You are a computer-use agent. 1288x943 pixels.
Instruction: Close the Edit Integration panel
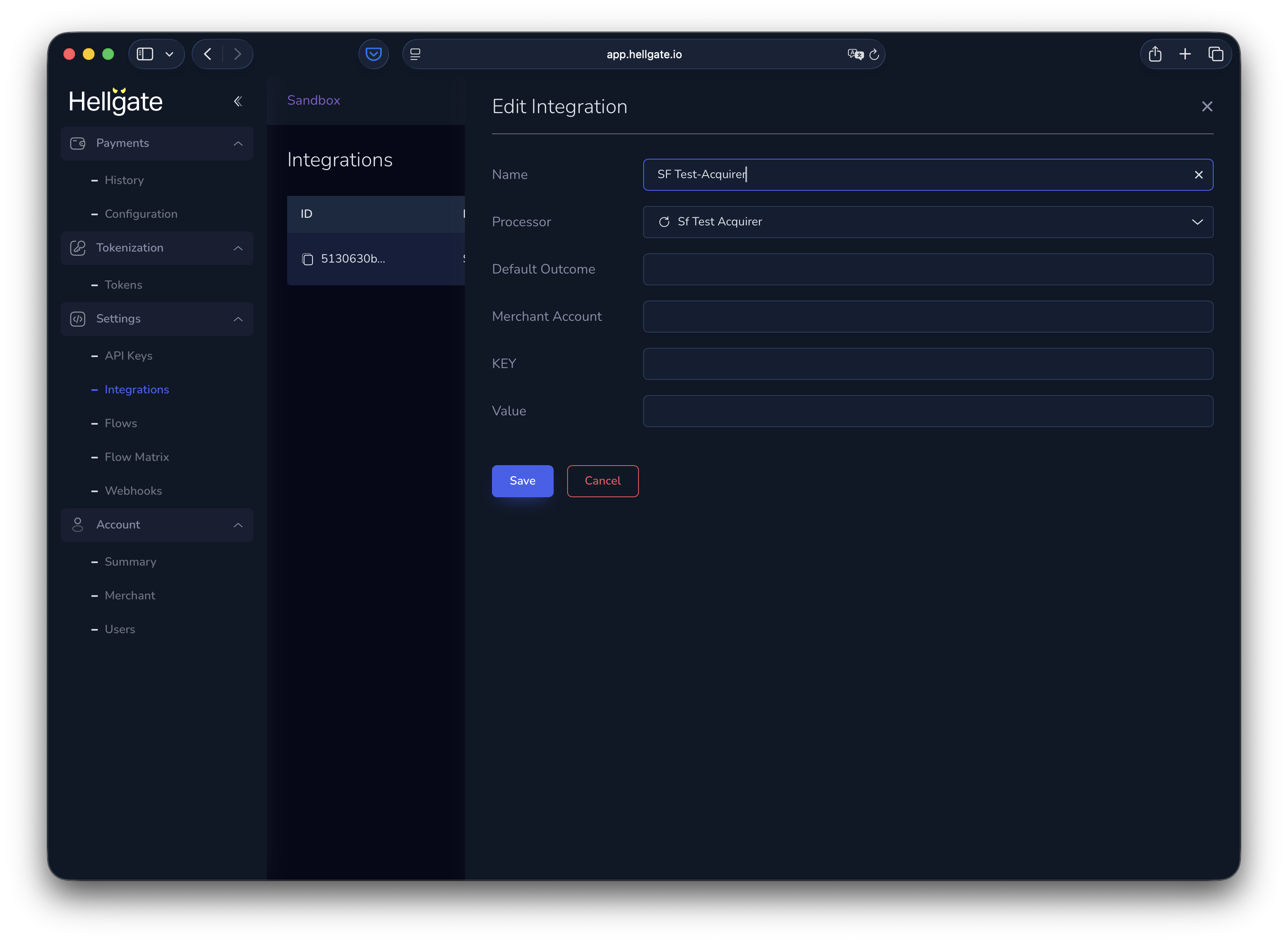click(x=1207, y=106)
